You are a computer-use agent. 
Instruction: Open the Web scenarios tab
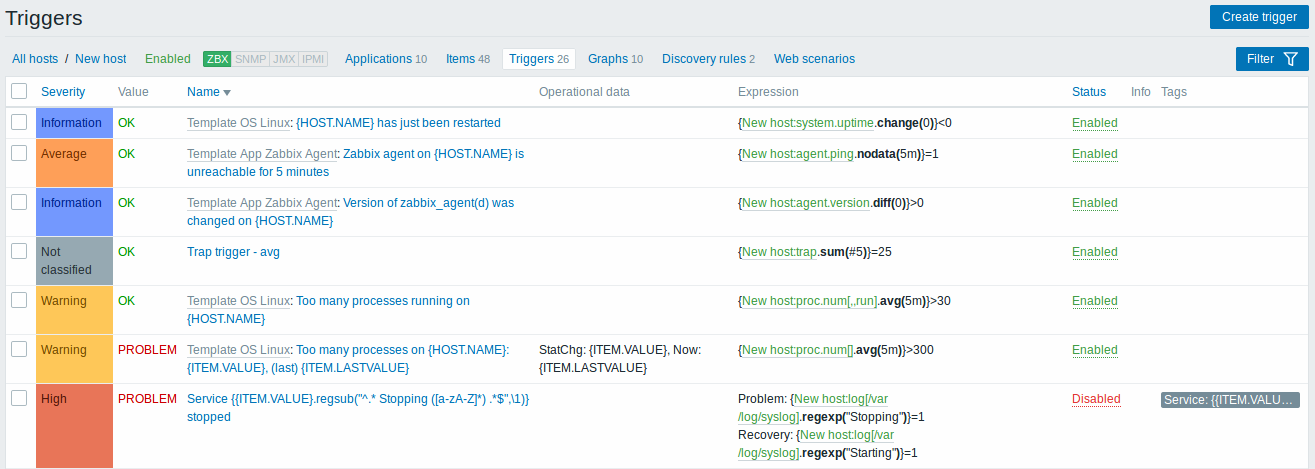coord(814,59)
